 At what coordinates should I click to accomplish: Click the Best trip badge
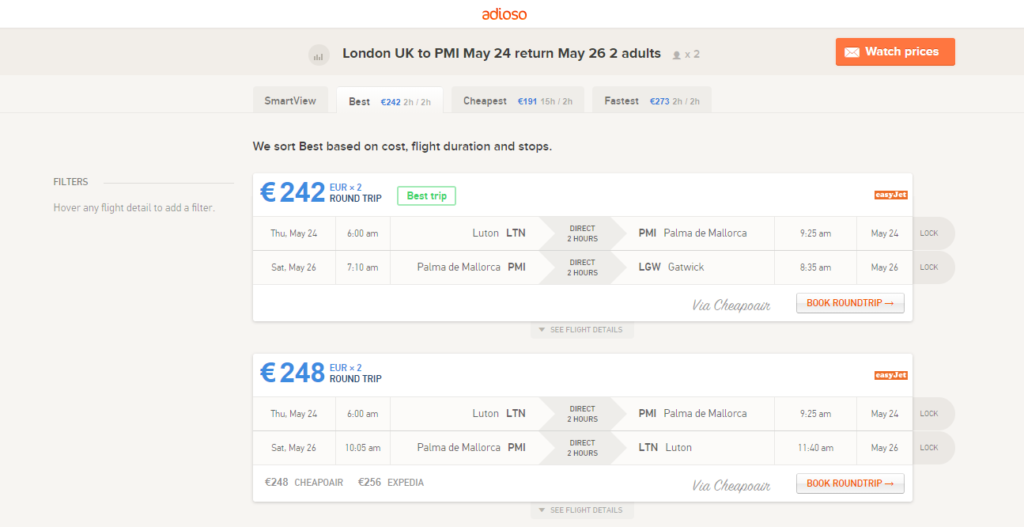point(426,195)
